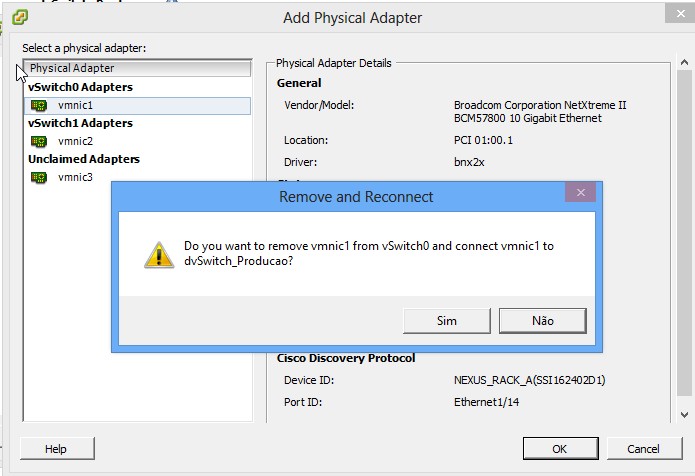Confirm with the Sim button
Viewport: 695px width, 476px height.
tap(446, 320)
